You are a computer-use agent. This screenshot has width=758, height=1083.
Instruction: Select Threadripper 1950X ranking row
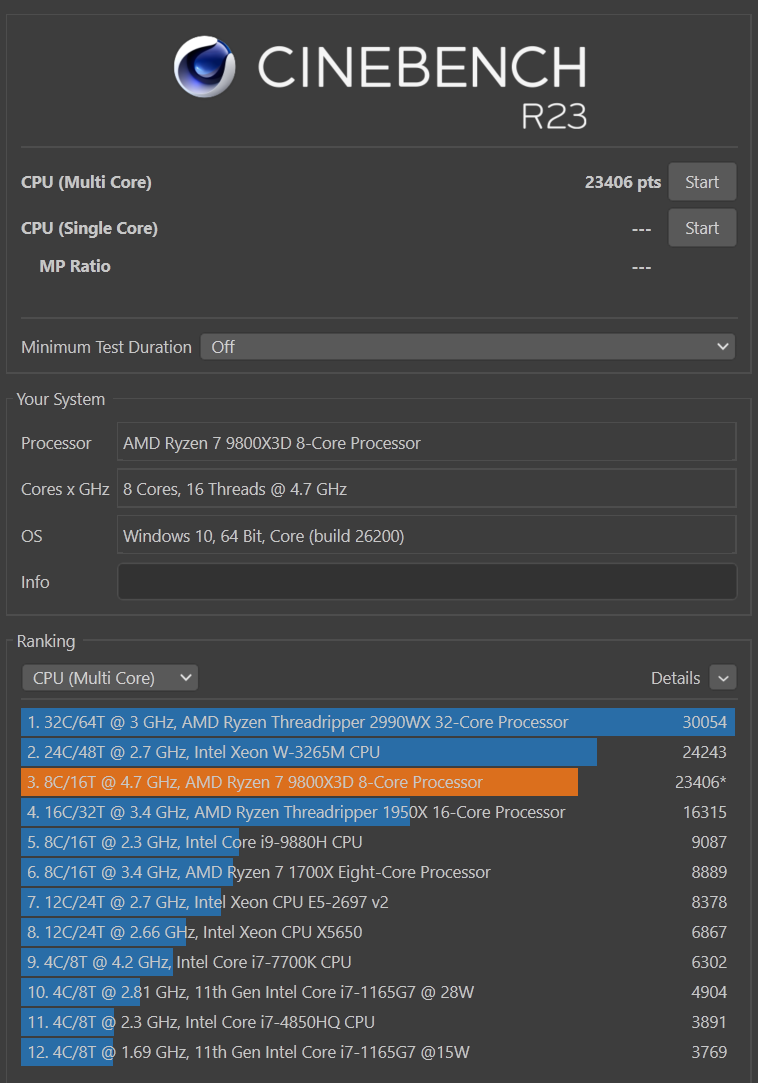pyautogui.click(x=377, y=812)
